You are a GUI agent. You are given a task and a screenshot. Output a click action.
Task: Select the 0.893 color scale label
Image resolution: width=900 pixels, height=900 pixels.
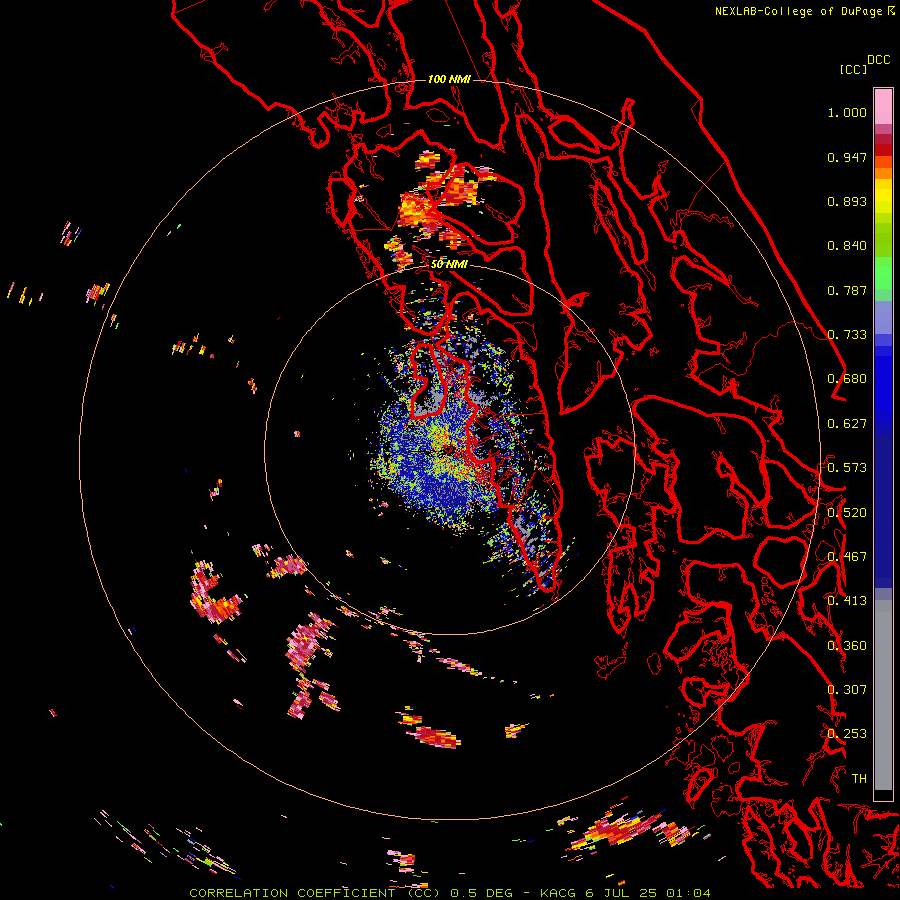coord(847,201)
